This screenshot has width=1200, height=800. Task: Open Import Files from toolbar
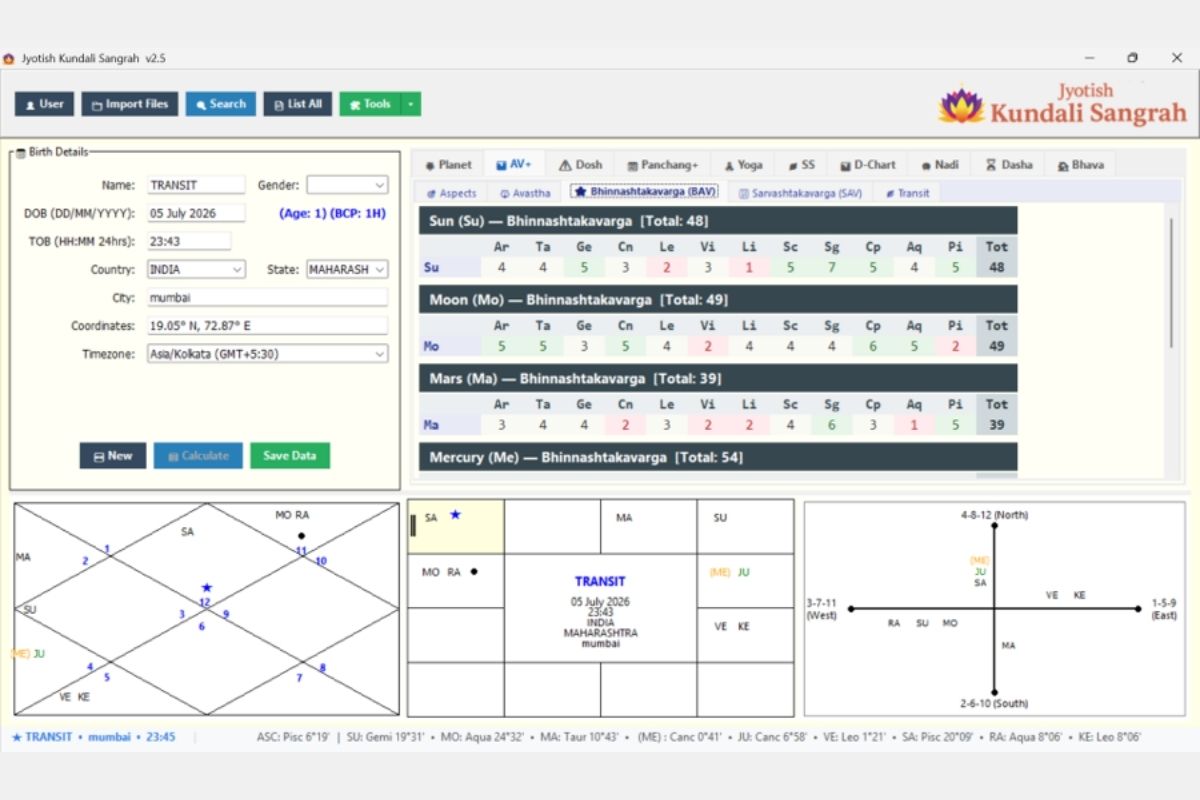(x=130, y=104)
